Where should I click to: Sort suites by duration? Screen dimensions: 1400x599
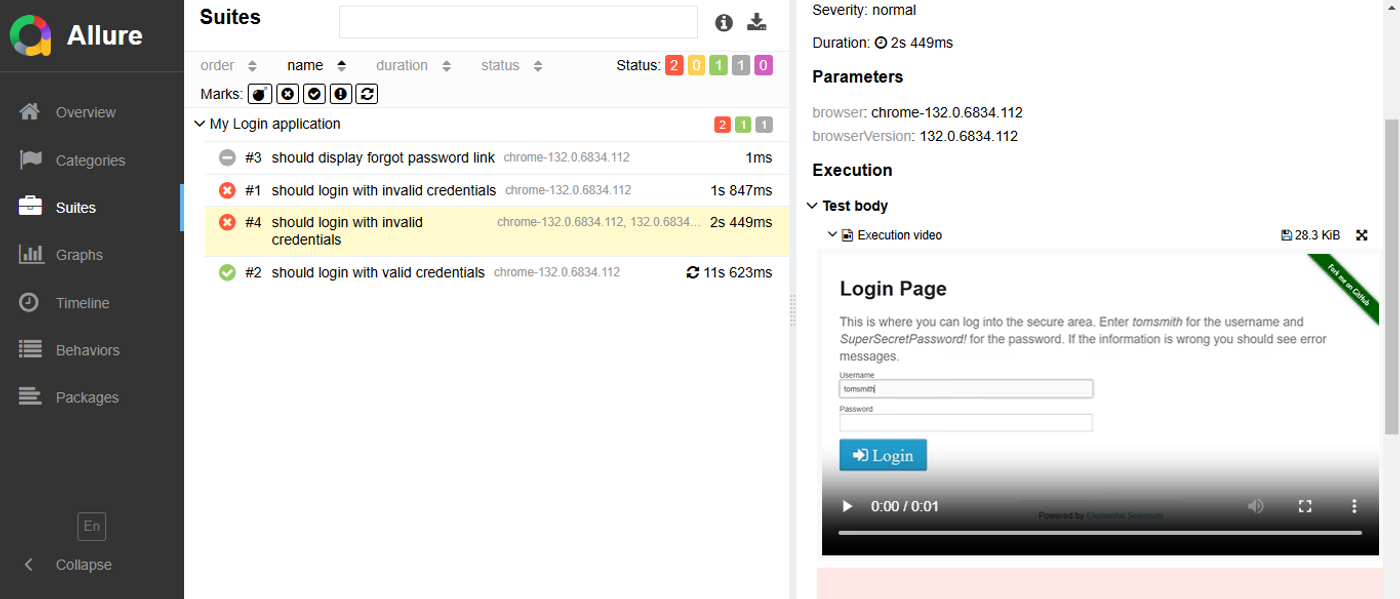413,66
